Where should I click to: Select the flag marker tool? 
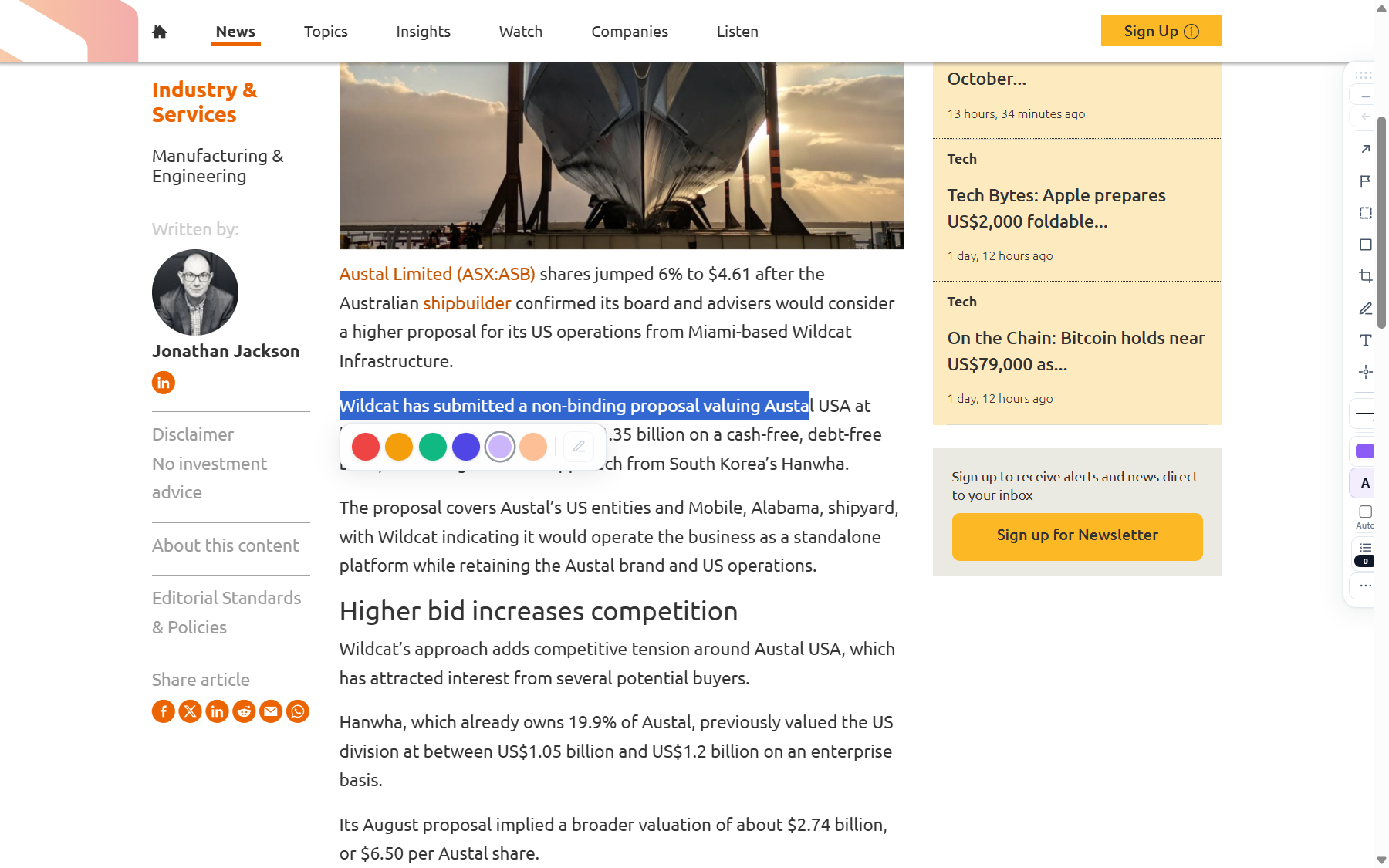tap(1365, 181)
